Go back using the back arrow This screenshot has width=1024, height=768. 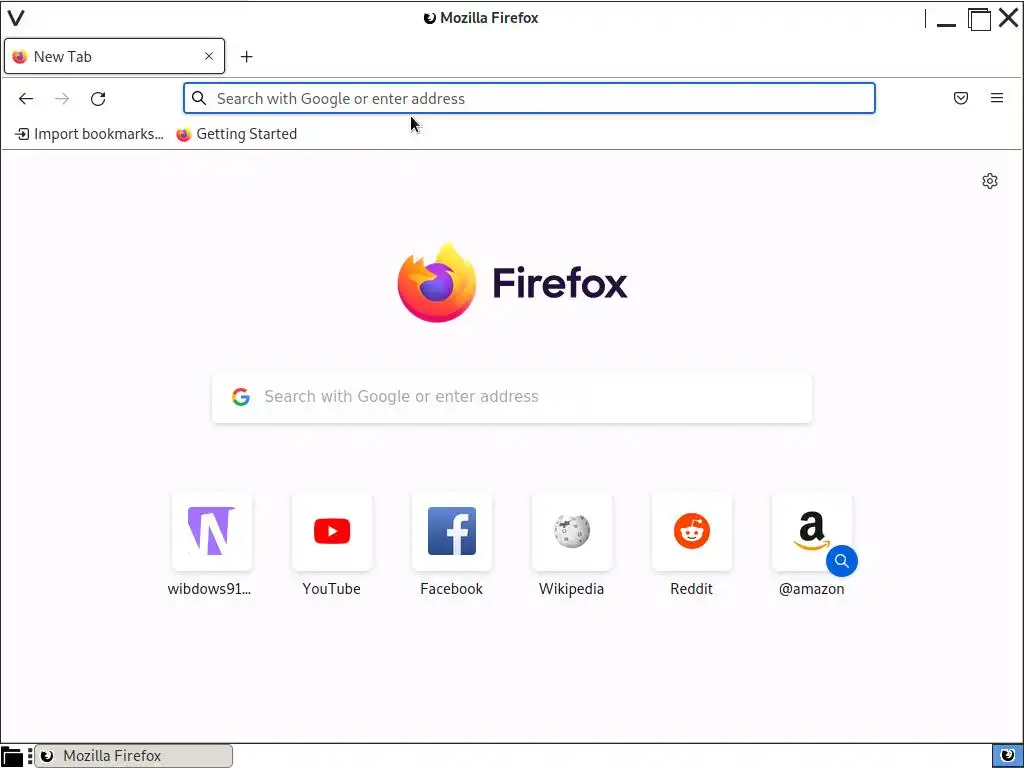pos(25,99)
